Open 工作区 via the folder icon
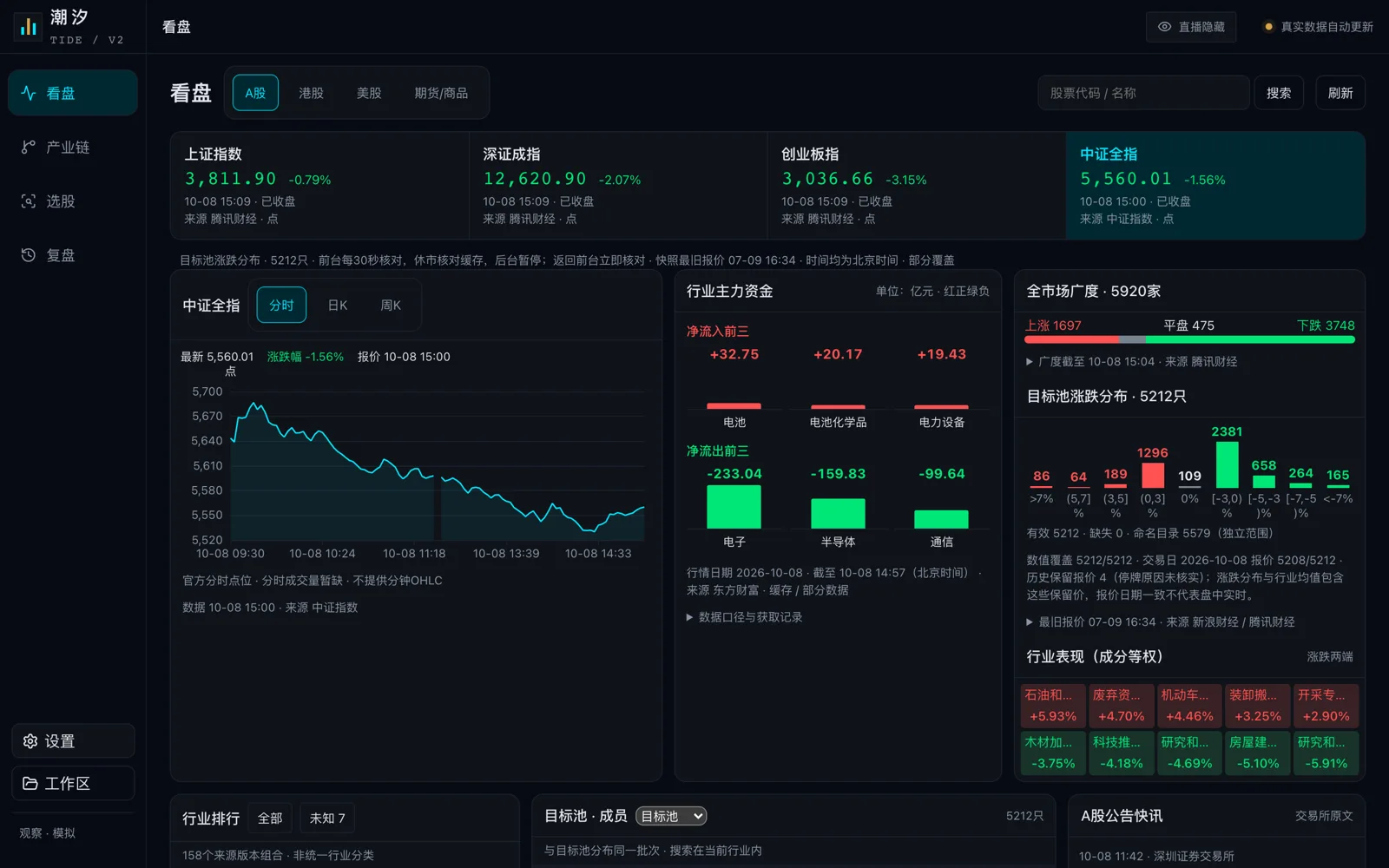Screen dimensions: 1389x868 pyautogui.click(x=30, y=783)
